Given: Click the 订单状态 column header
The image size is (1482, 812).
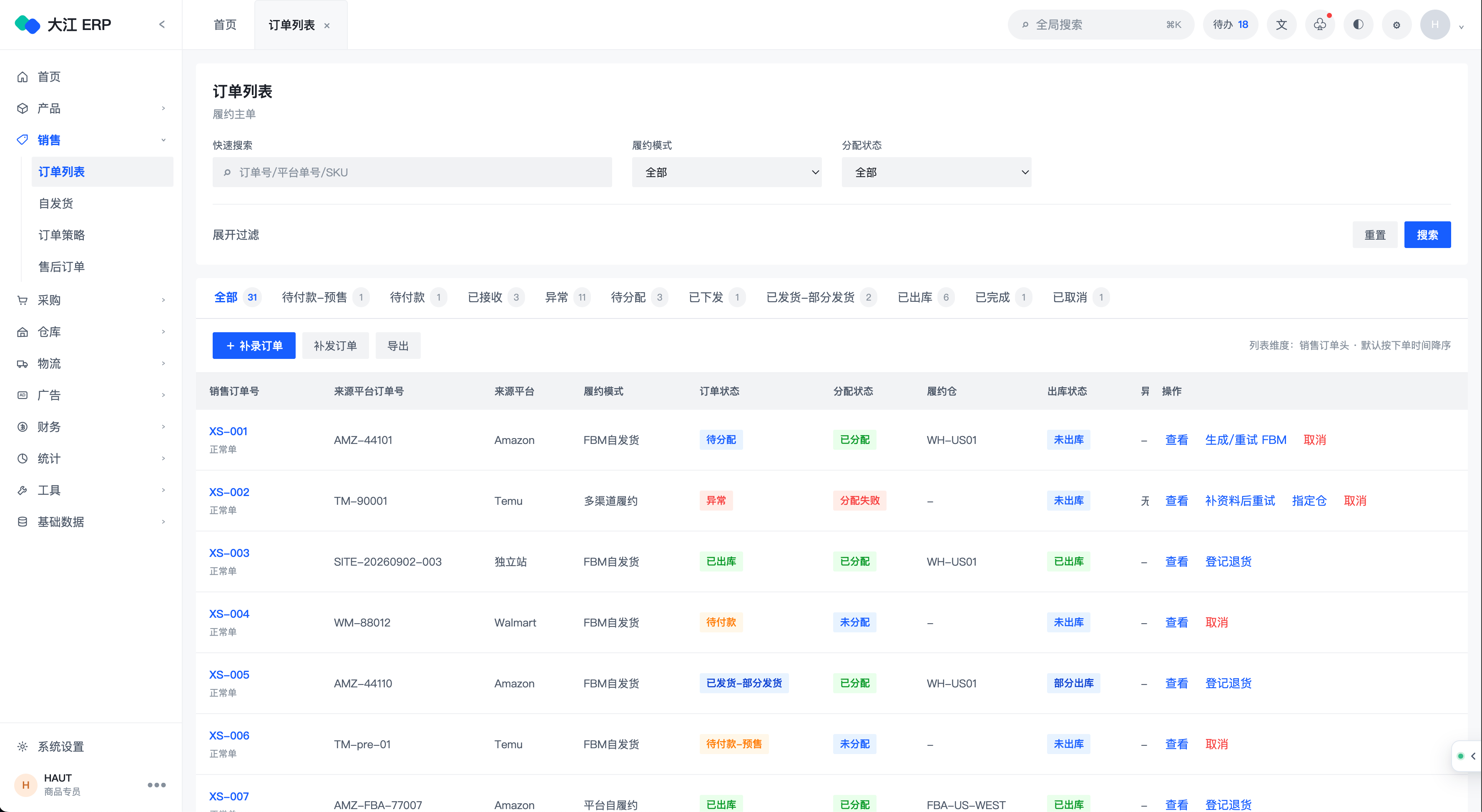Looking at the screenshot, I should click(719, 391).
